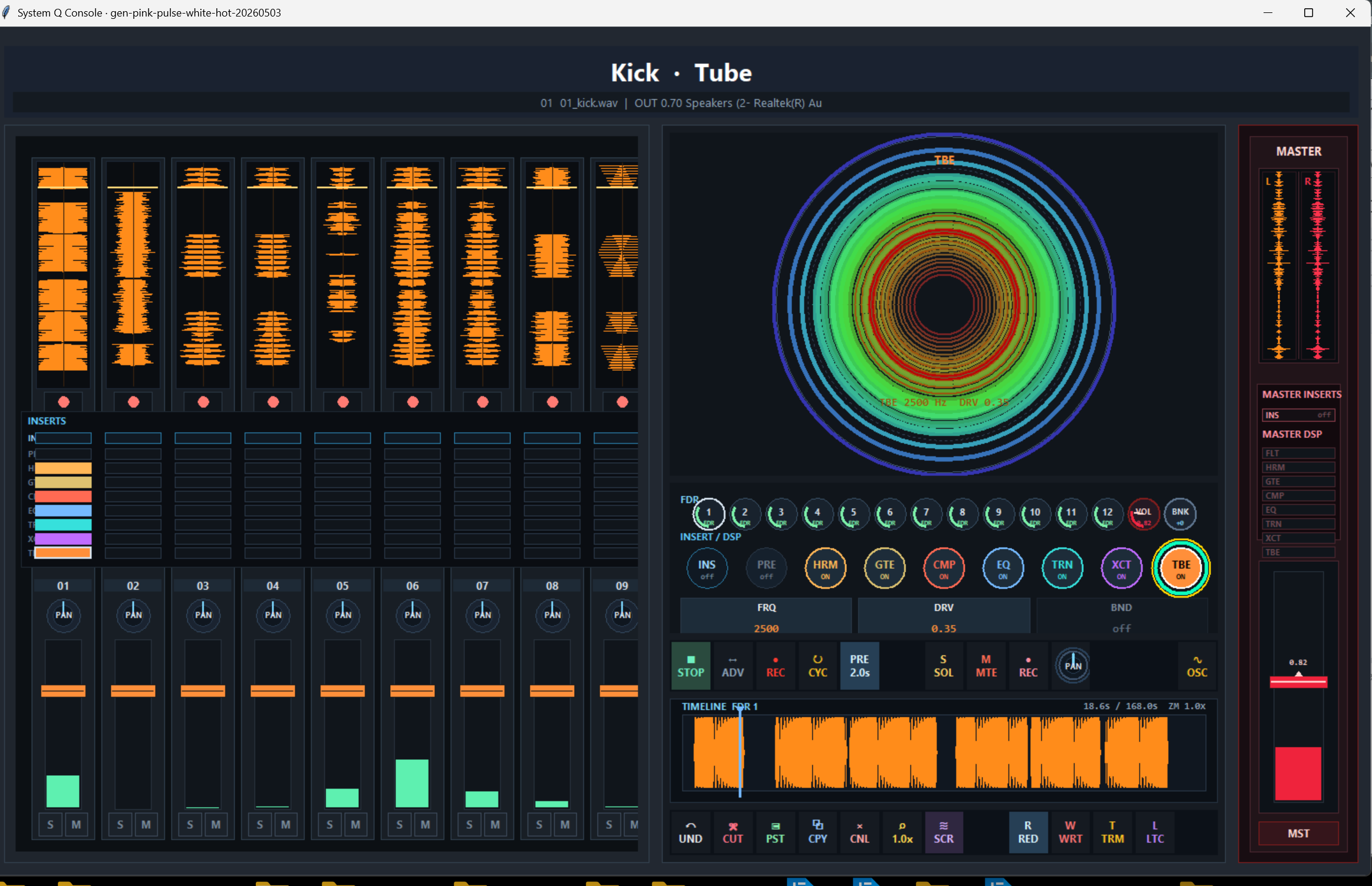Arm the transport REC button next to ADV
This screenshot has width=1372, height=886.
(x=775, y=666)
